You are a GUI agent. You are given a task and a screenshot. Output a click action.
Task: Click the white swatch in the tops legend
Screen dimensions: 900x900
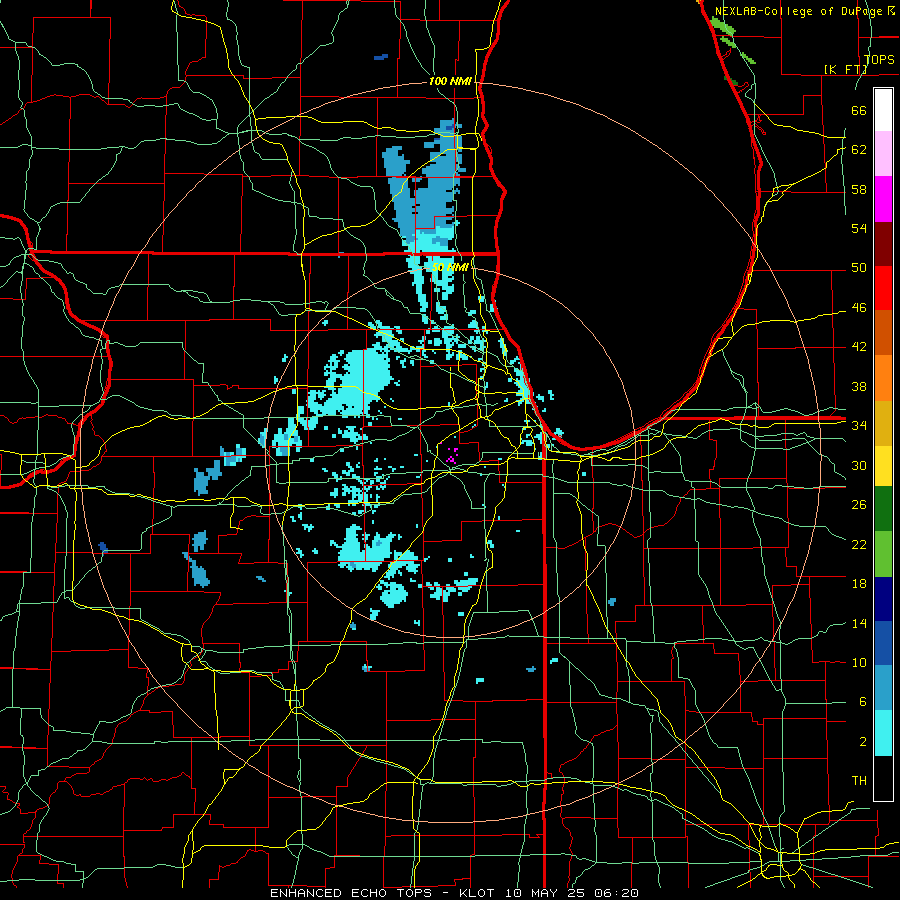coord(883,110)
